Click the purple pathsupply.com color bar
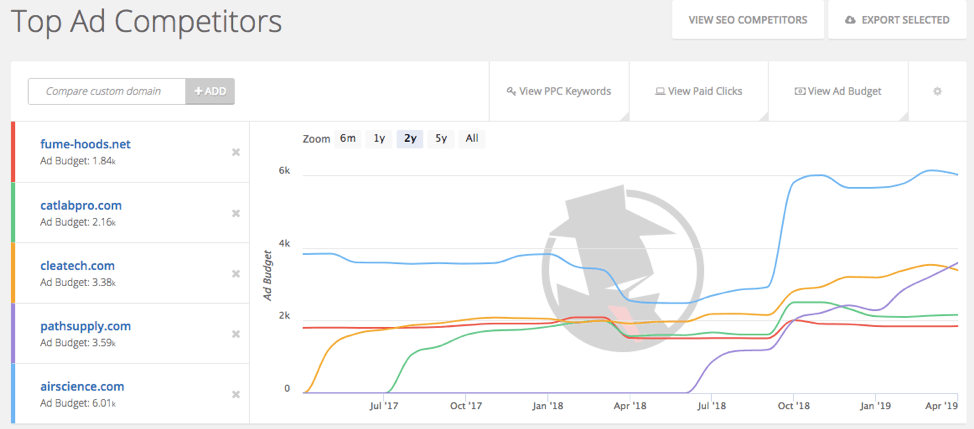 pos(13,333)
